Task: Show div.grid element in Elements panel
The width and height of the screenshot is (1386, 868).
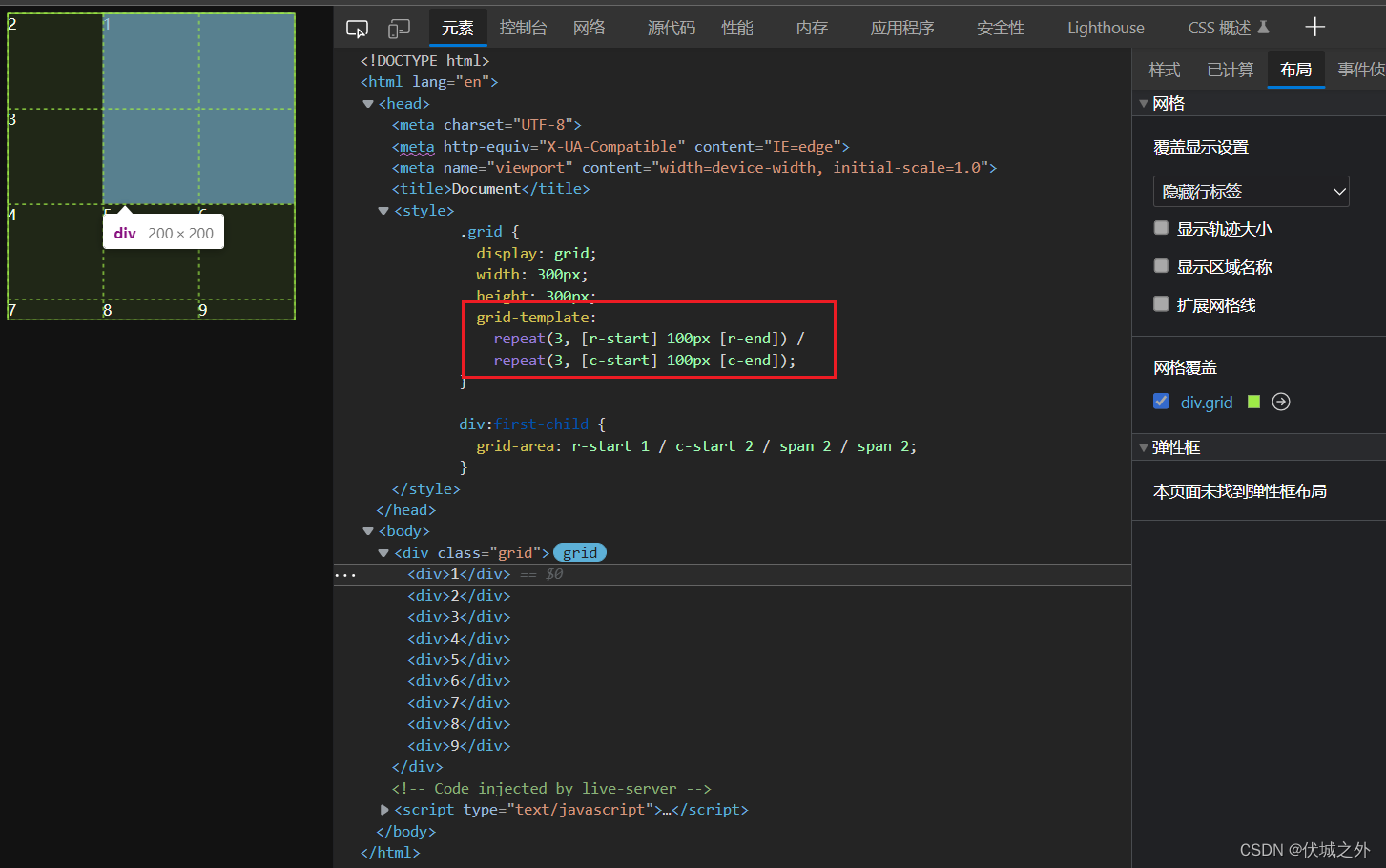Action: coord(1281,402)
